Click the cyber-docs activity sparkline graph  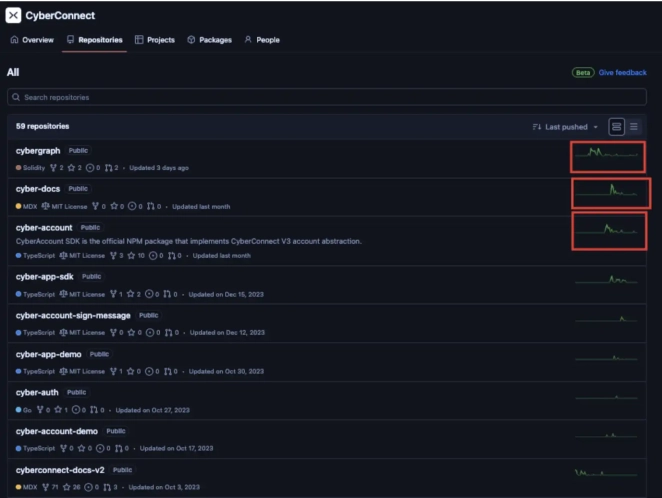(611, 191)
